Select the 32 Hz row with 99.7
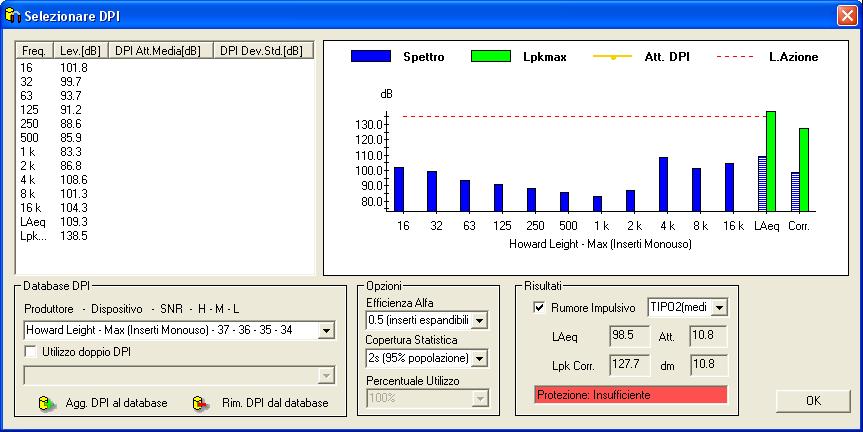Viewport: 863px width, 432px height. (x=165, y=82)
